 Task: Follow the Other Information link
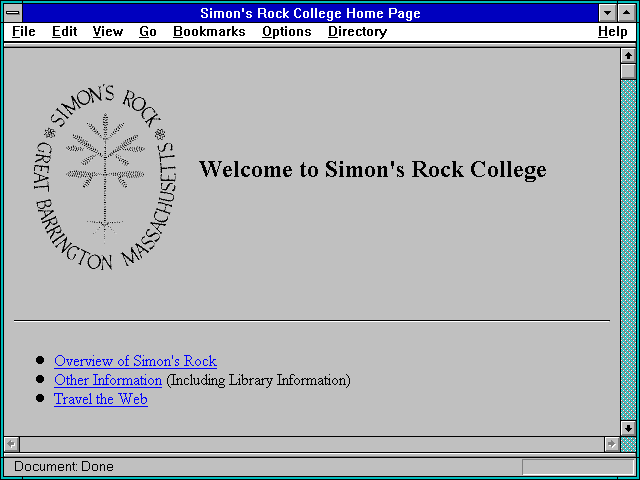(x=108, y=380)
